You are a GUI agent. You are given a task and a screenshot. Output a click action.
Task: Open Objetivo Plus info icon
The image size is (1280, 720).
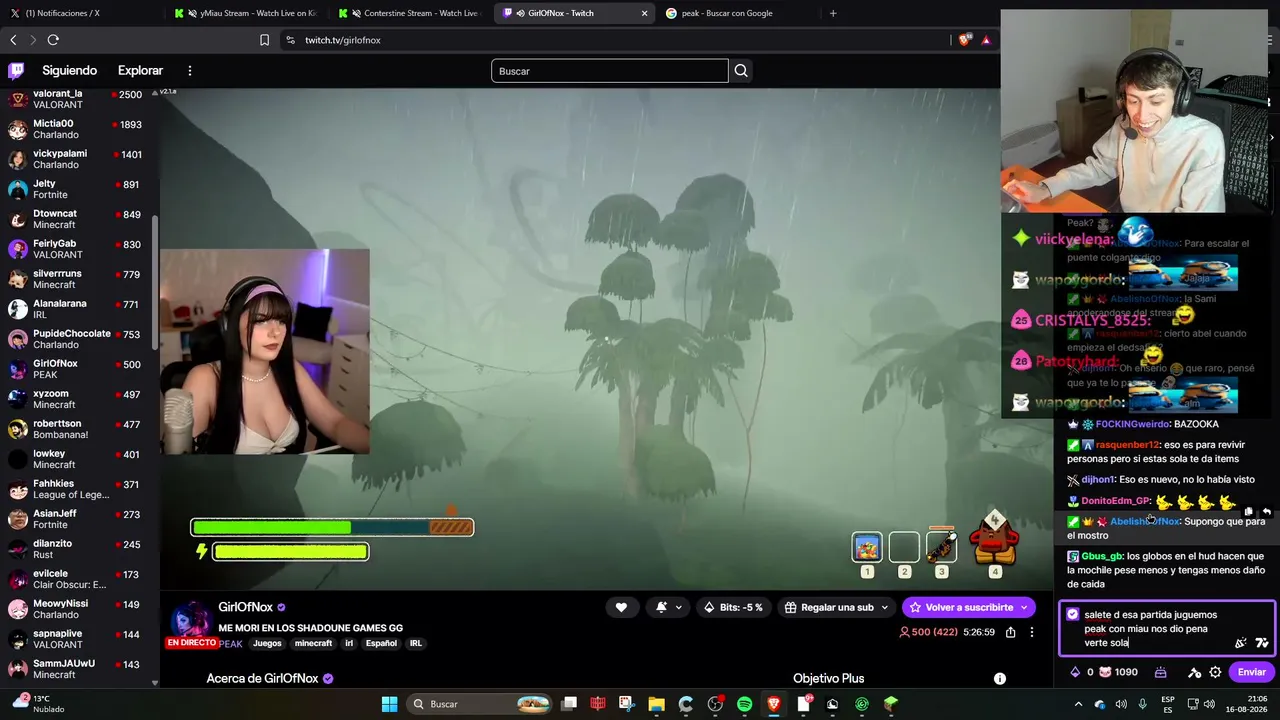coord(999,678)
